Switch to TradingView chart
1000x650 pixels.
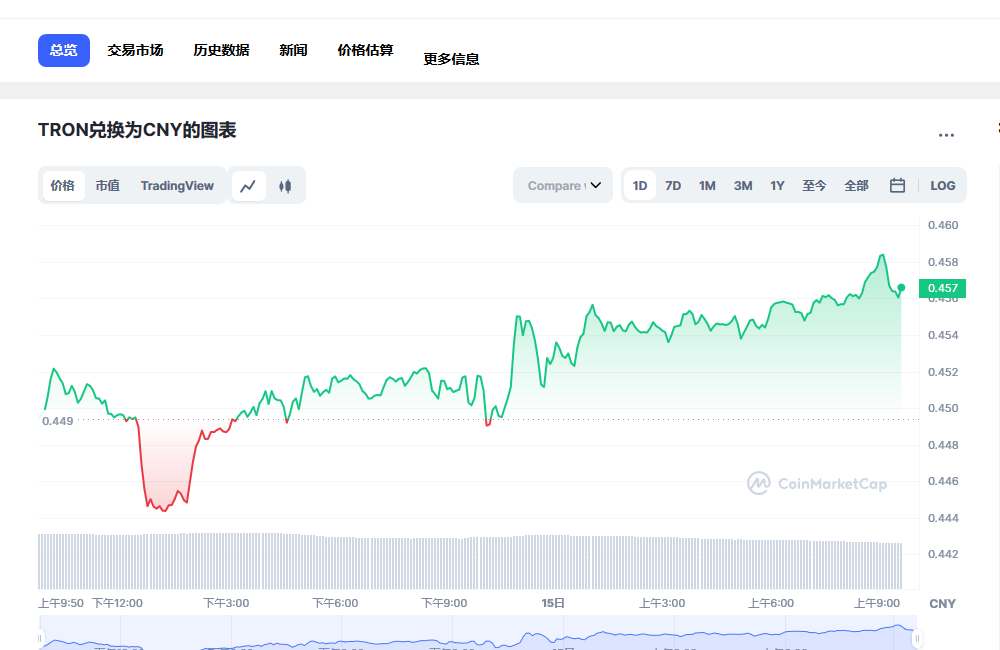(177, 186)
